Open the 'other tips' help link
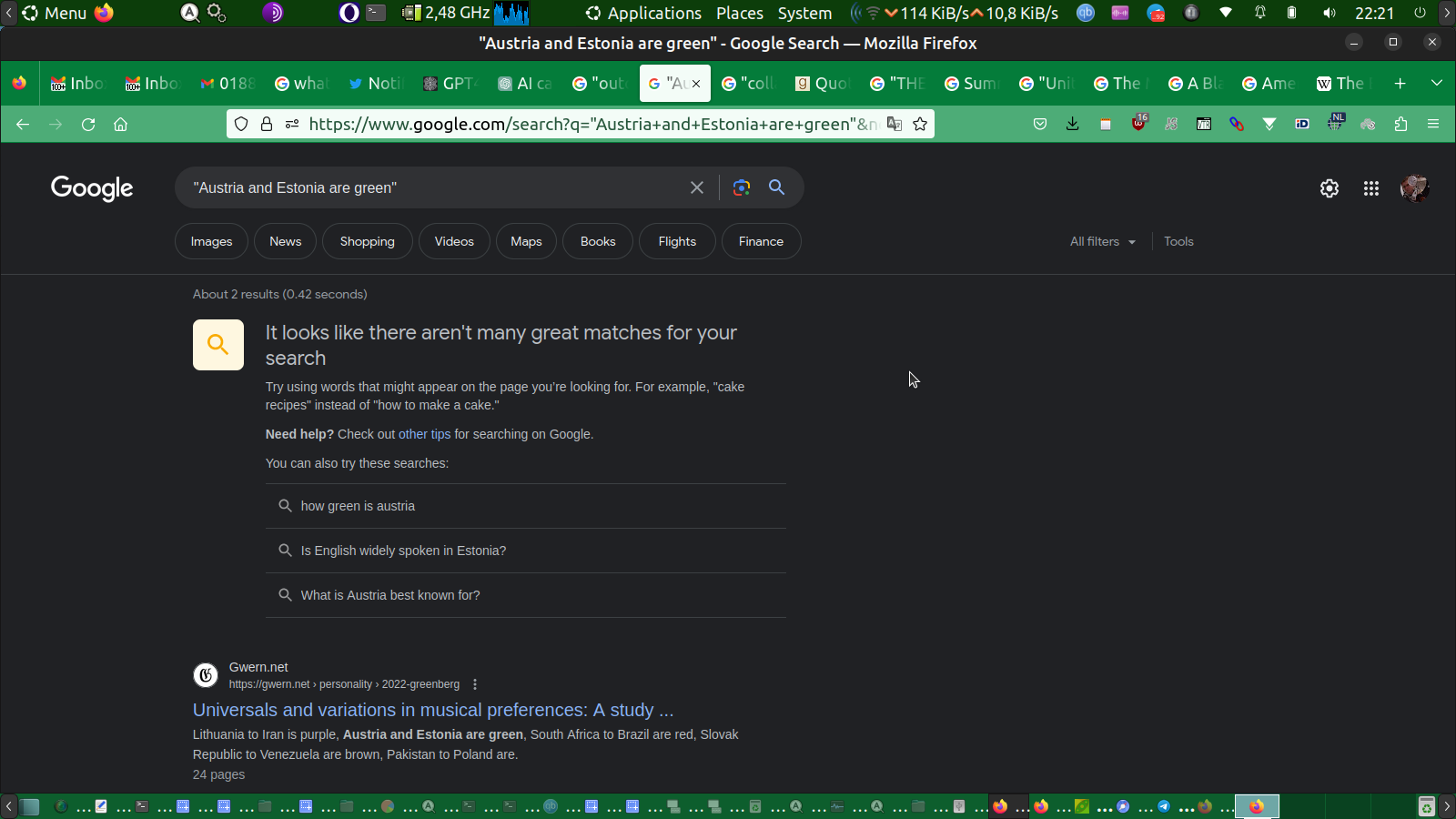 click(424, 434)
